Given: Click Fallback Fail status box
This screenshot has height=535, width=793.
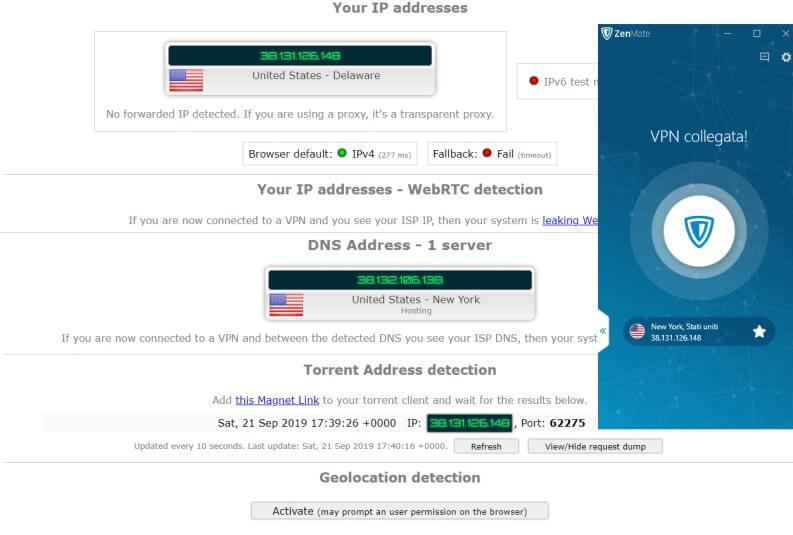Looking at the screenshot, I should point(492,154).
